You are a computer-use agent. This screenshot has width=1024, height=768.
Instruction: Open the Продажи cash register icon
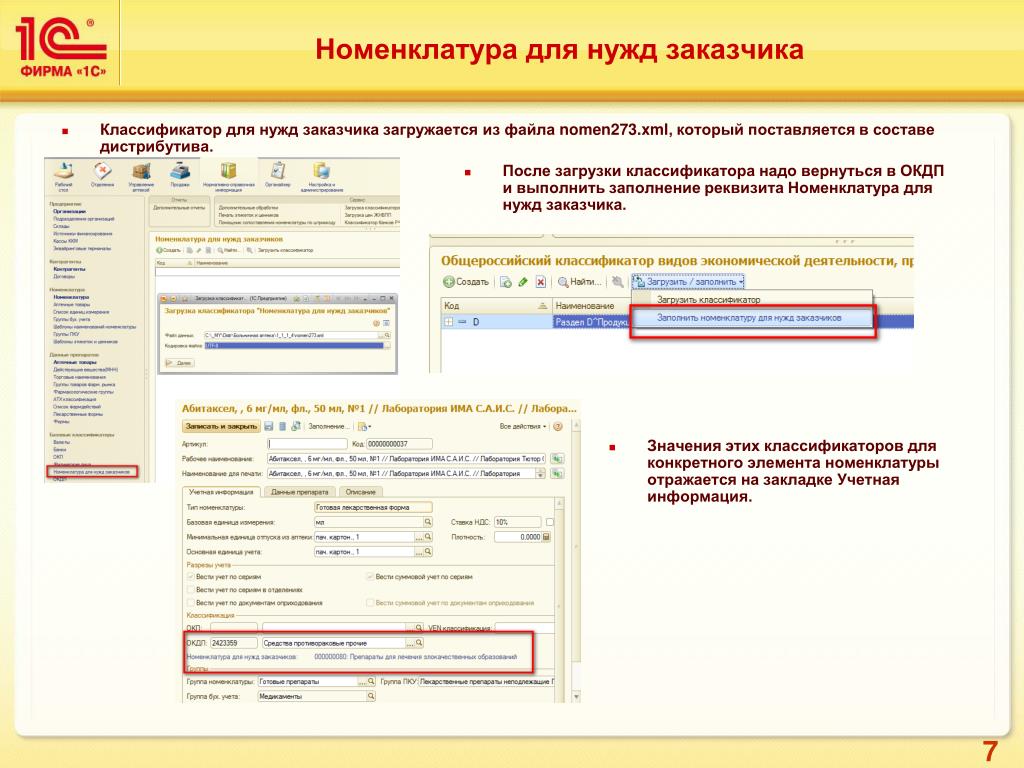click(x=180, y=171)
